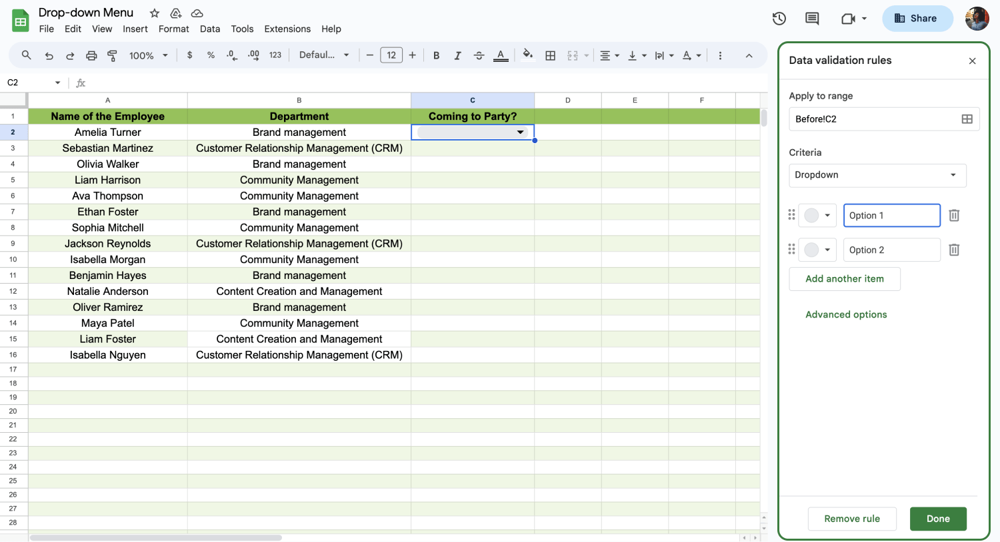
Task: Open the File menu
Action: point(46,29)
